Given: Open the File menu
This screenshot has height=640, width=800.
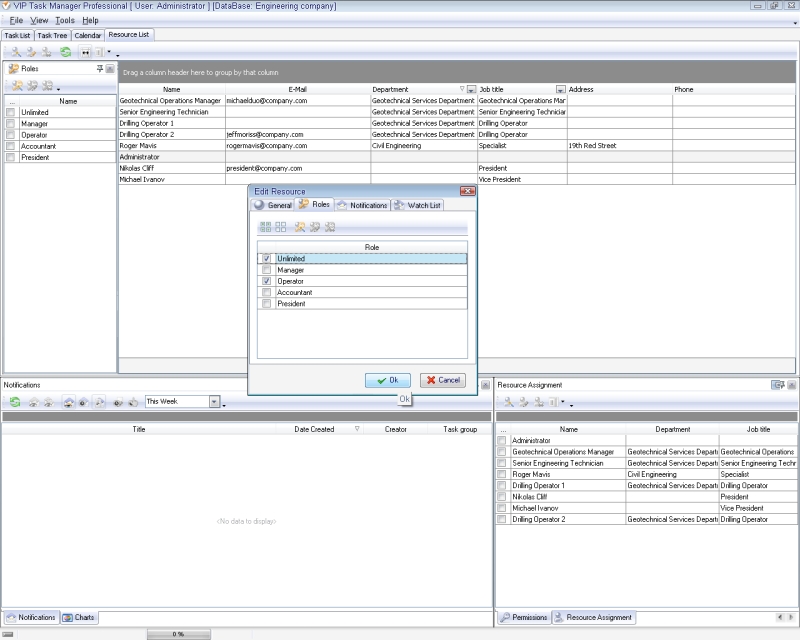Looking at the screenshot, I should click(x=16, y=20).
